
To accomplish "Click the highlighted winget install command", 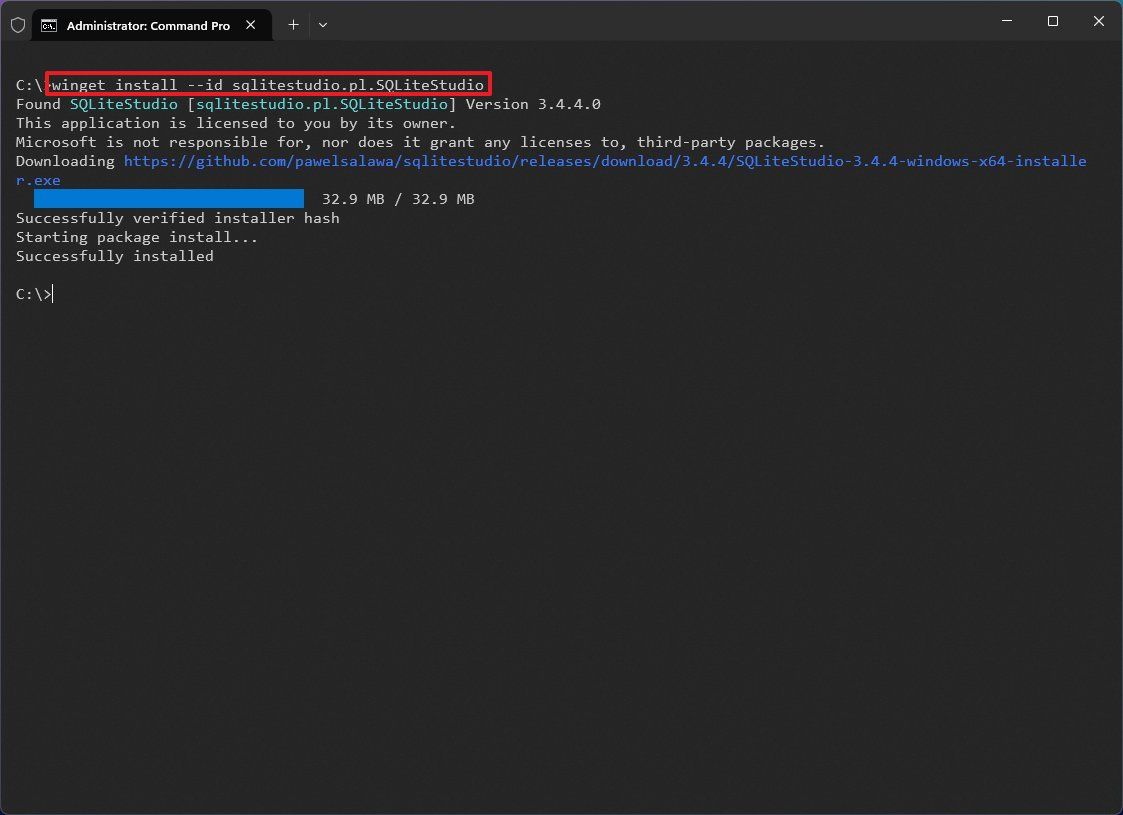I will 268,85.
